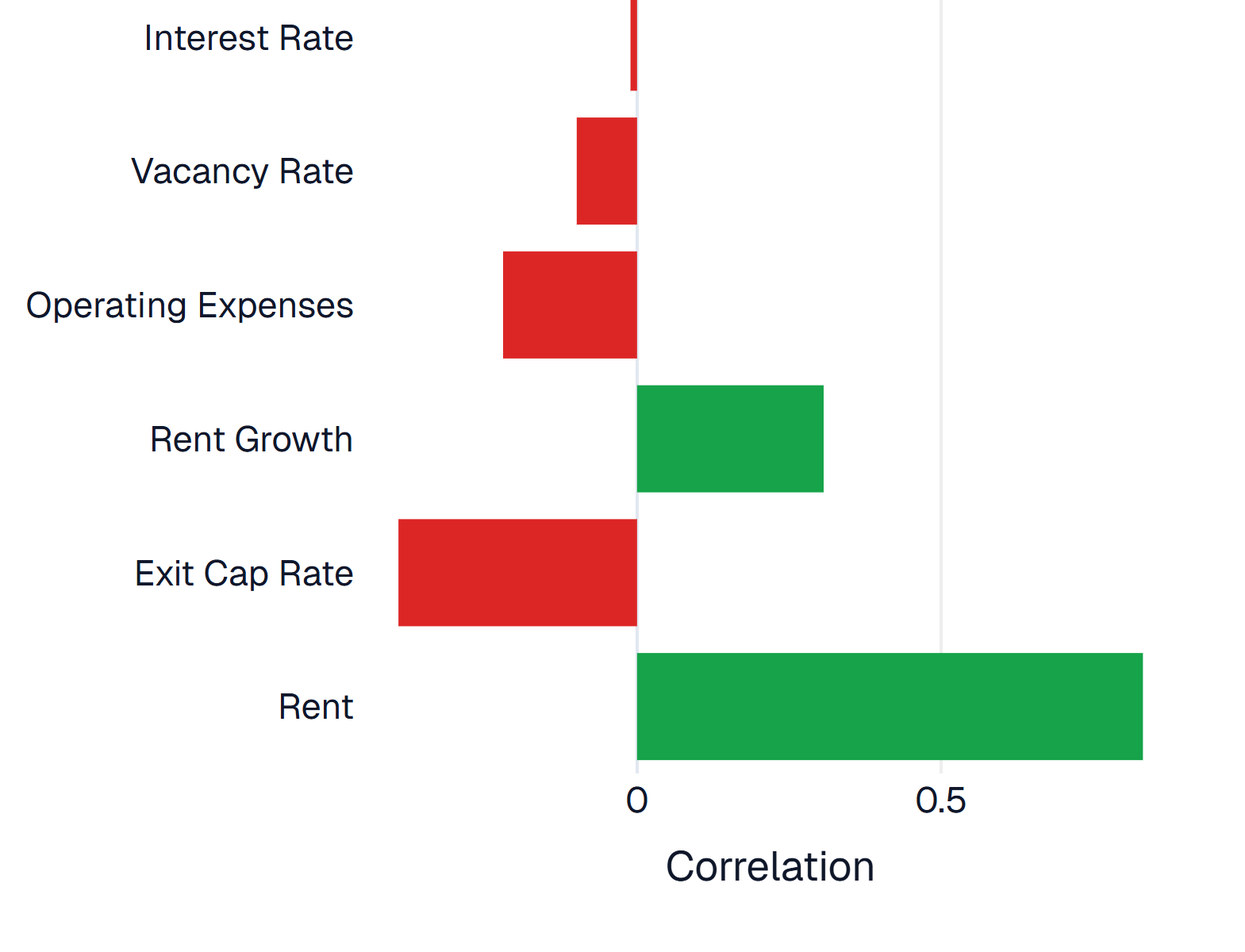Select the Rent category label
The height and width of the screenshot is (952, 1245).
tap(316, 707)
